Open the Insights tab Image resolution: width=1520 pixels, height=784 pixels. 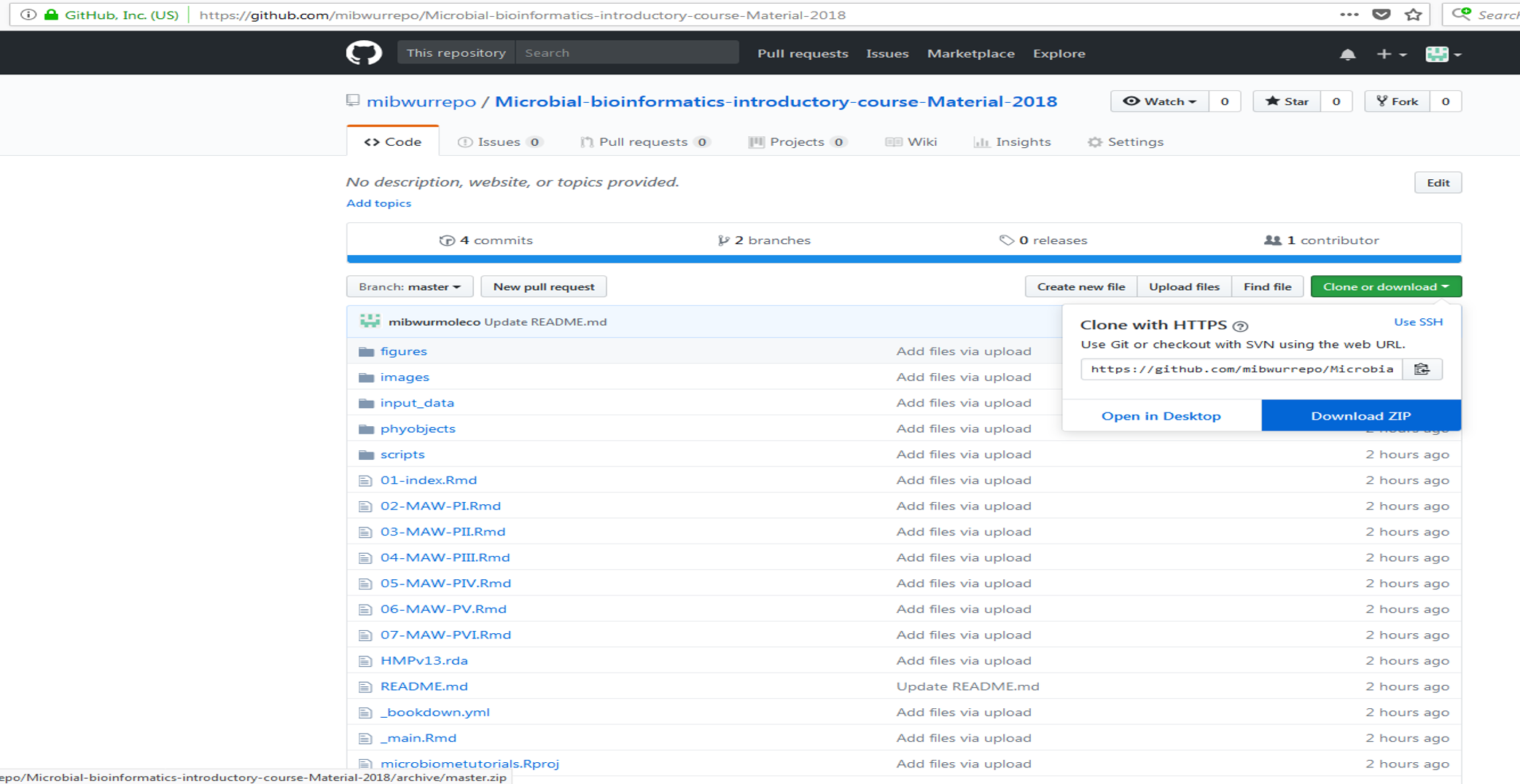pyautogui.click(x=1013, y=142)
